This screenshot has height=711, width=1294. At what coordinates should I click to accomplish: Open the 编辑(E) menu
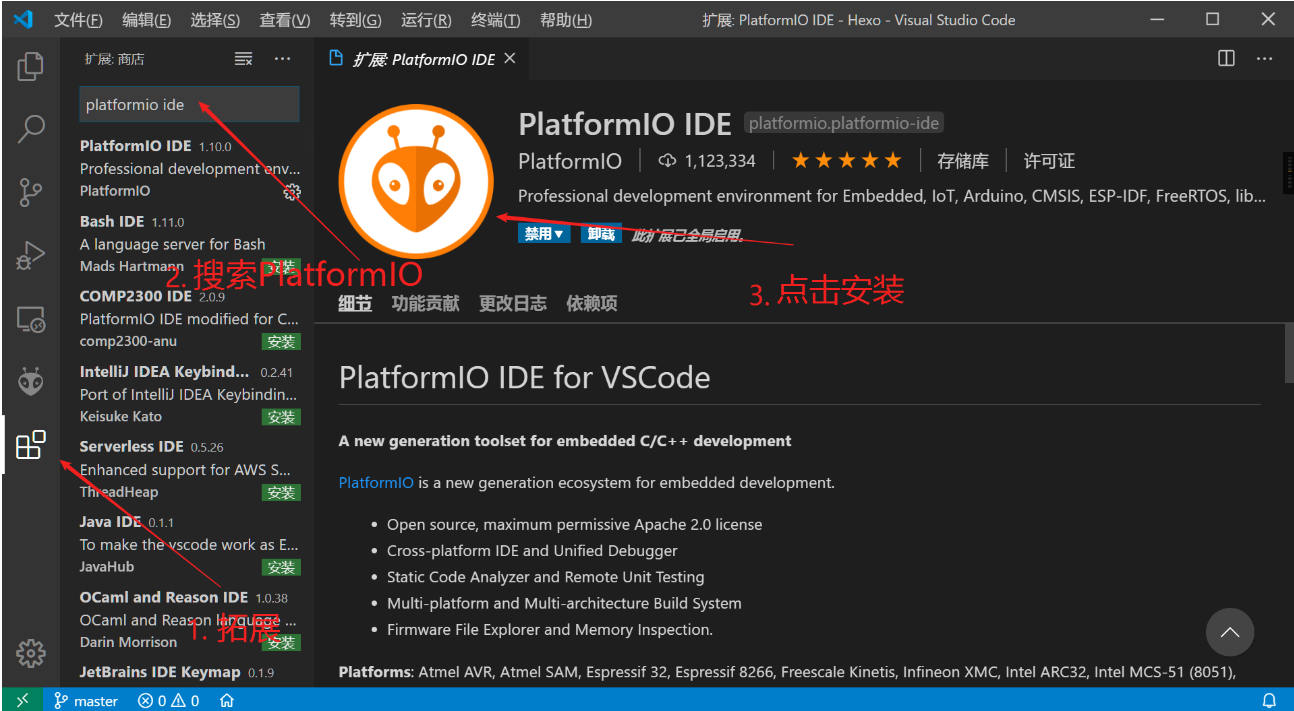pos(146,20)
